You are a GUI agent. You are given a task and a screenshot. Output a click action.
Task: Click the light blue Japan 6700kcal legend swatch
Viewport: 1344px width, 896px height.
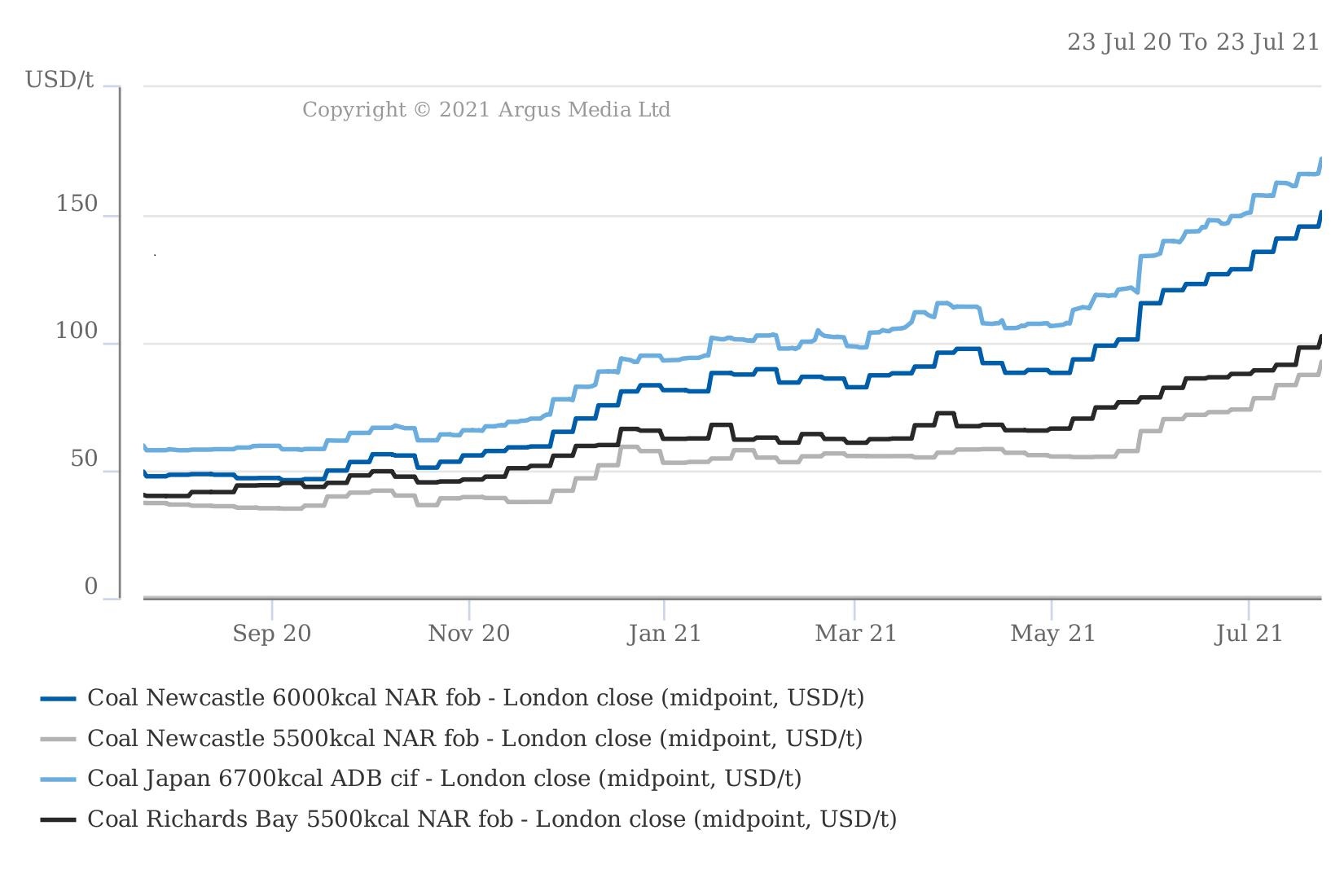click(x=58, y=780)
